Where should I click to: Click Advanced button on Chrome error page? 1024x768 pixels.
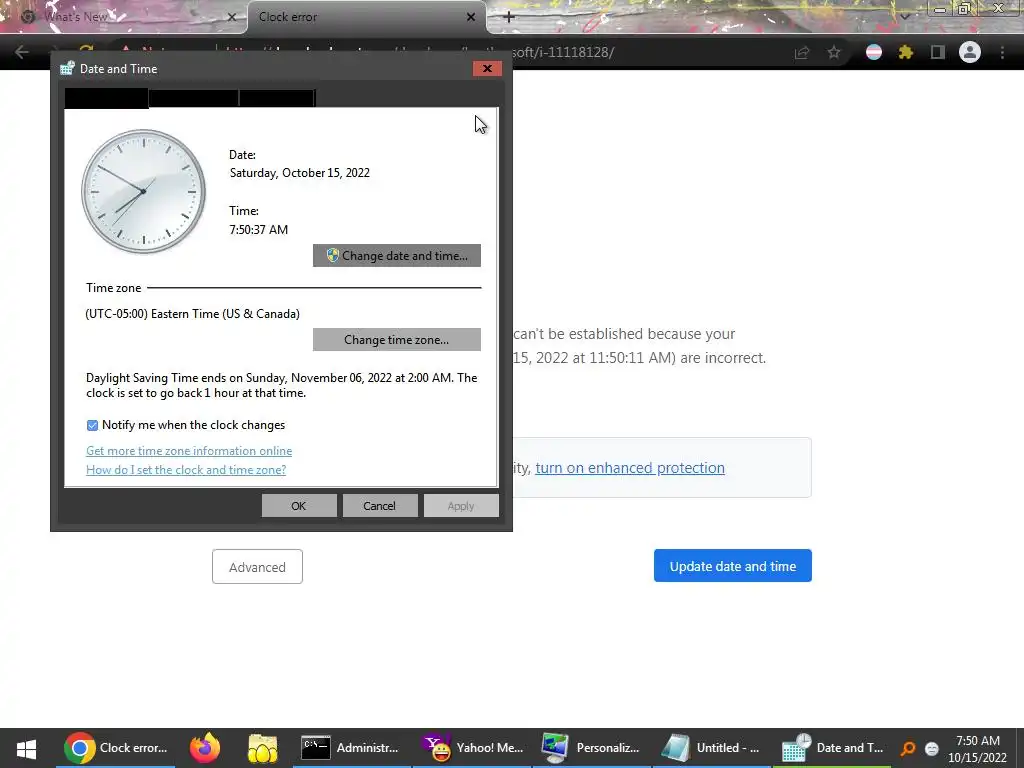pos(257,567)
